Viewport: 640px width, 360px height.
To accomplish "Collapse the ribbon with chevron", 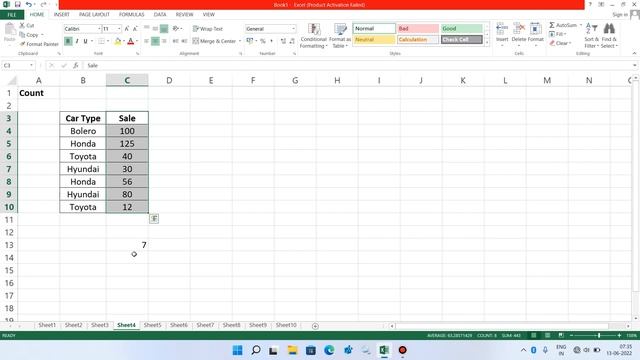I will pos(634,53).
